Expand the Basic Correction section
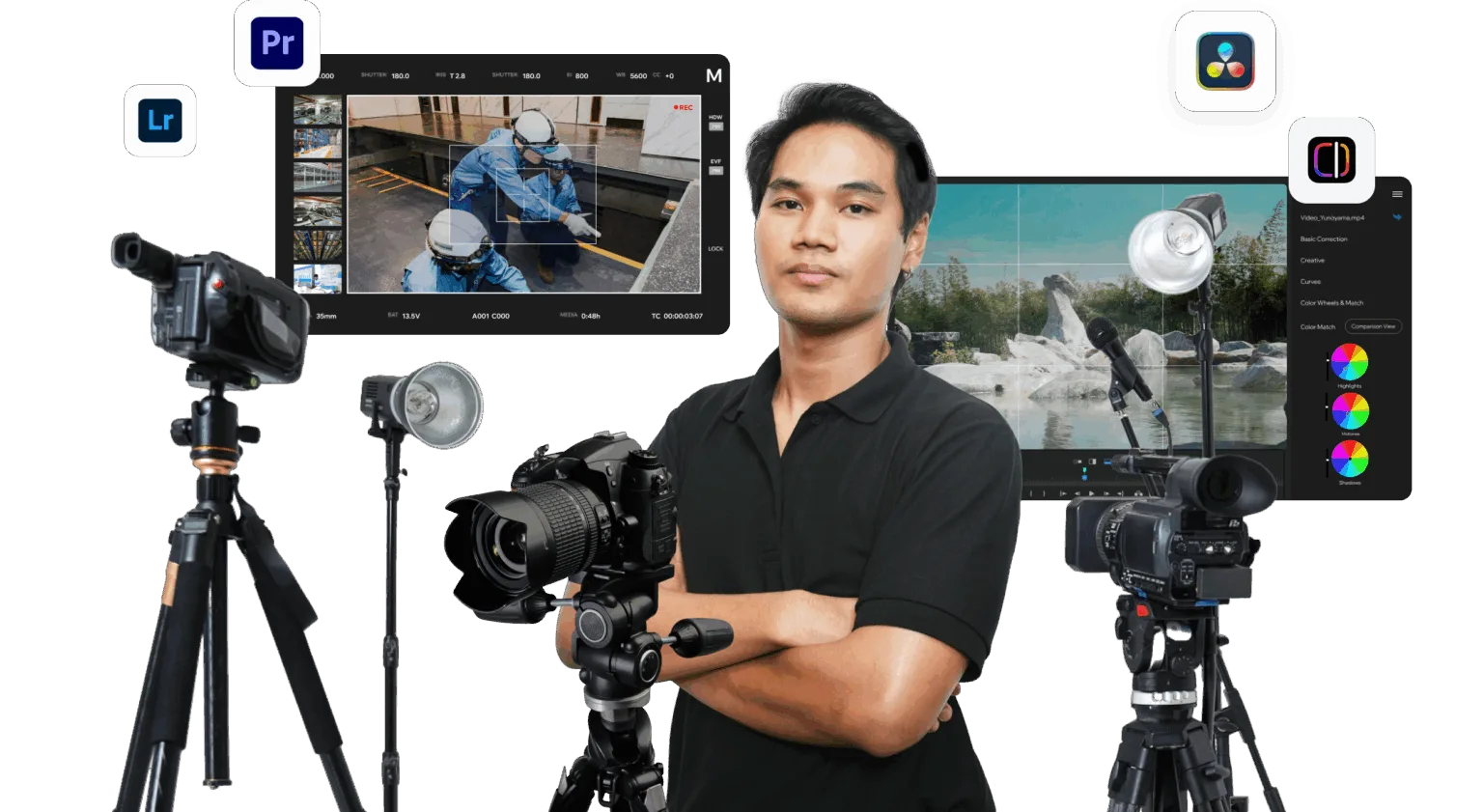Screen dimensions: 1483x812 (1324, 238)
